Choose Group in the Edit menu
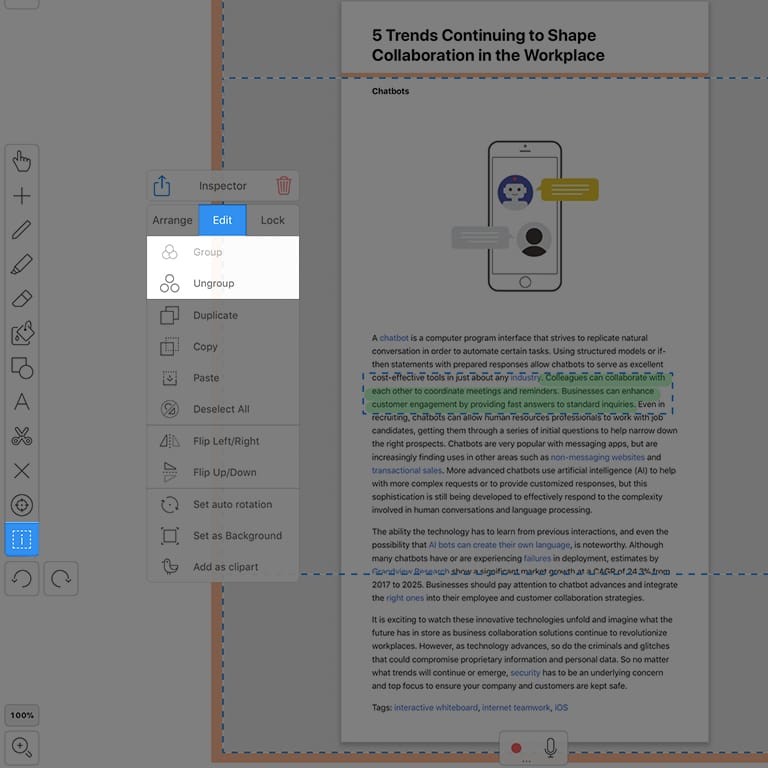 (223, 252)
